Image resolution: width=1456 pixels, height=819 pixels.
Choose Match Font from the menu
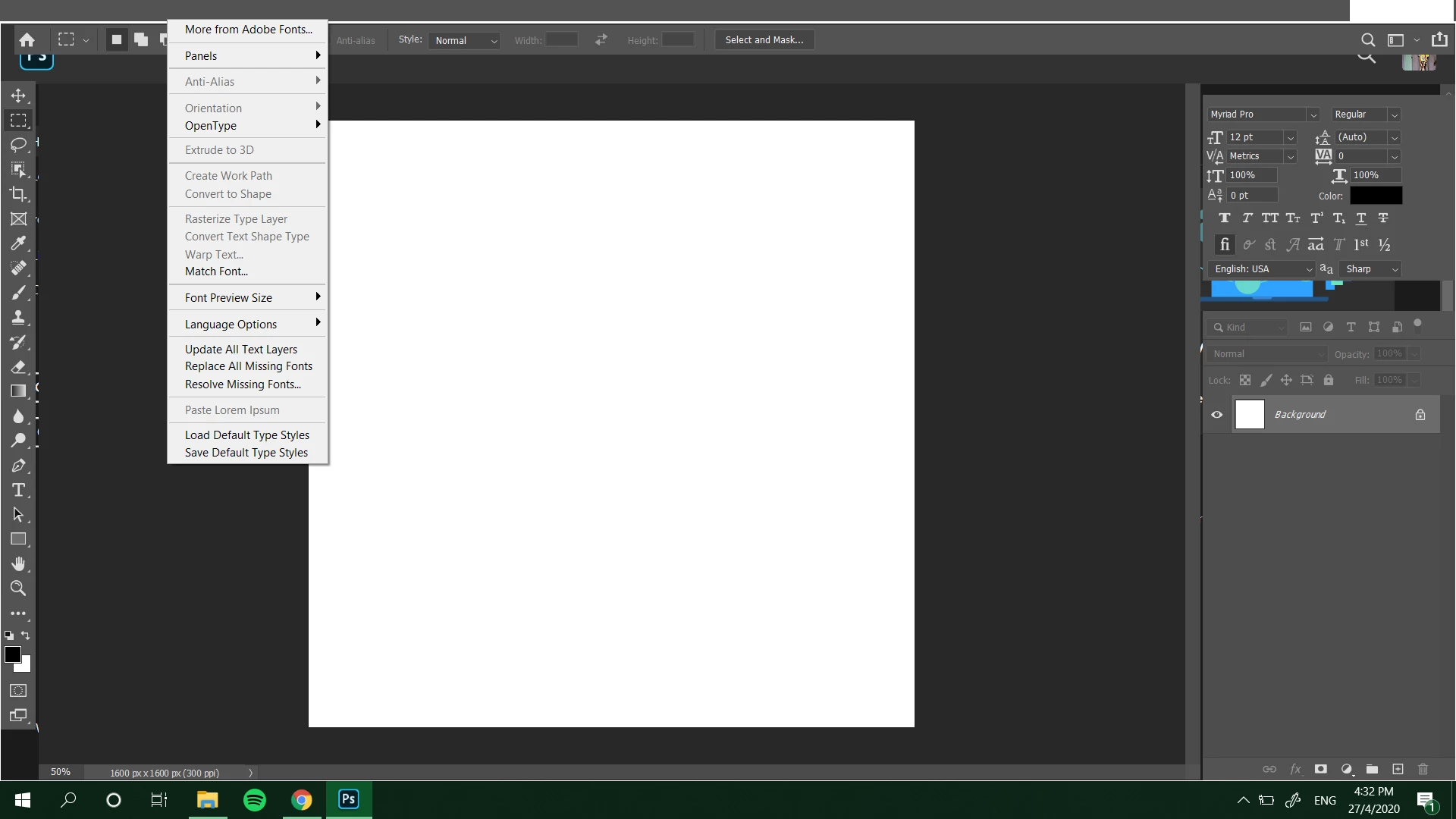pyautogui.click(x=216, y=271)
